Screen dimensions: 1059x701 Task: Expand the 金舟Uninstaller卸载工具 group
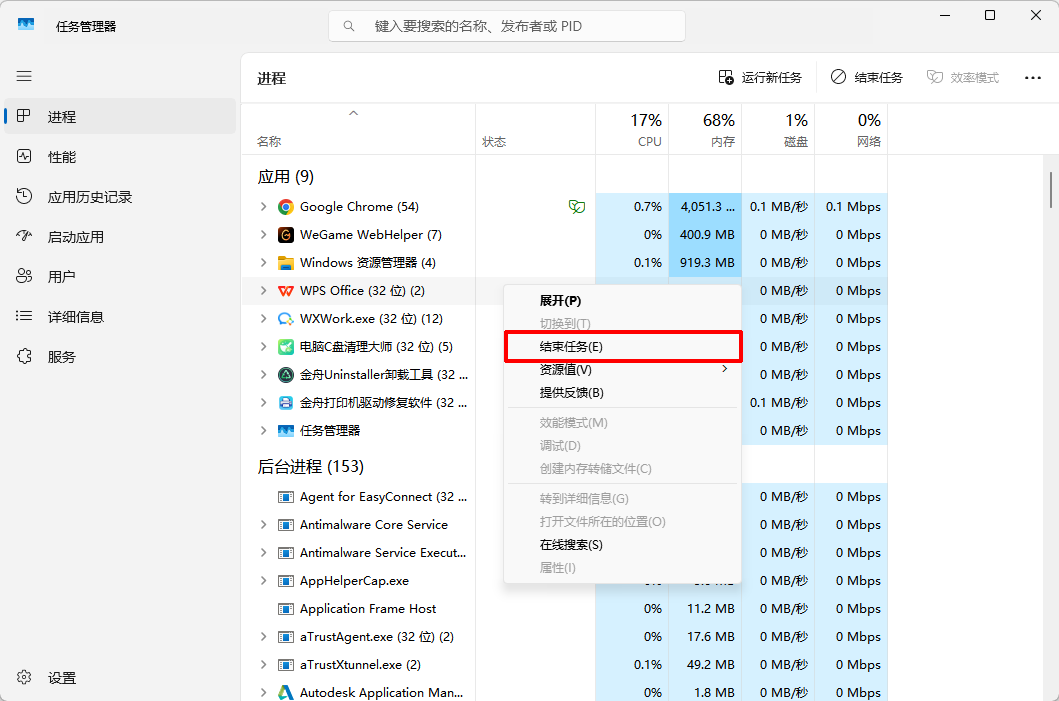(263, 375)
